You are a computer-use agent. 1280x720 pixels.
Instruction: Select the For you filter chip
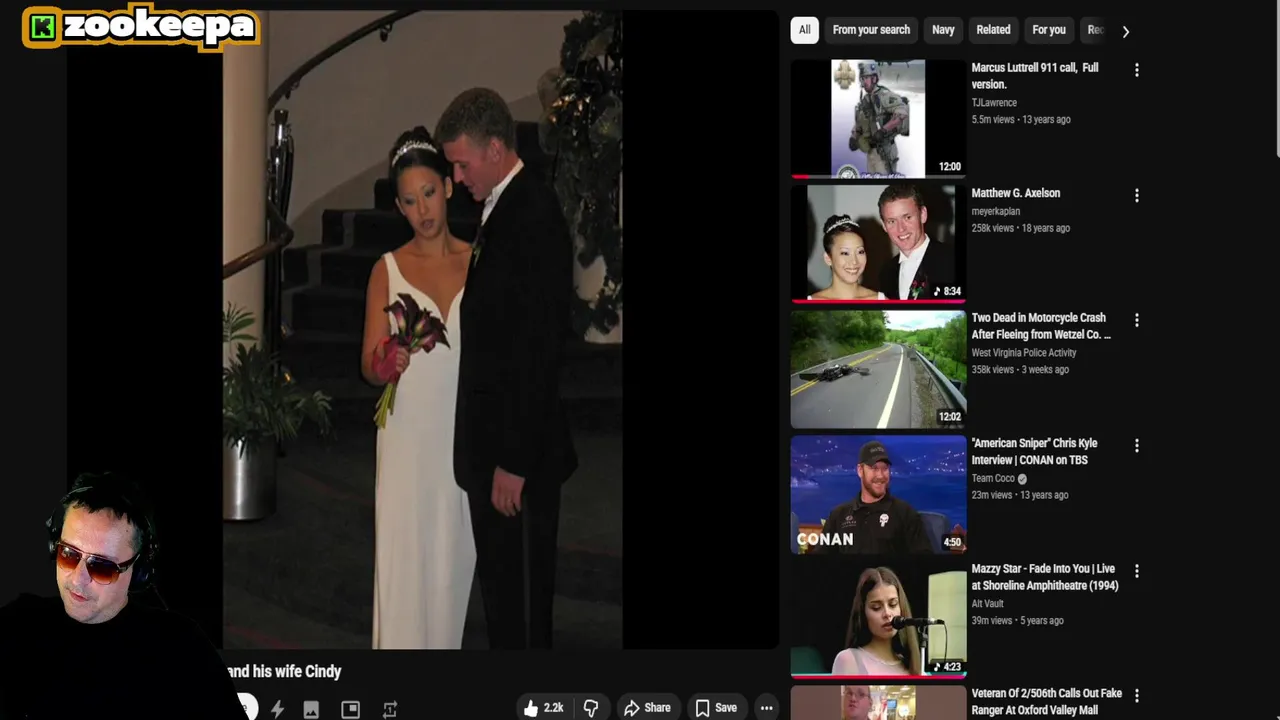(1049, 30)
